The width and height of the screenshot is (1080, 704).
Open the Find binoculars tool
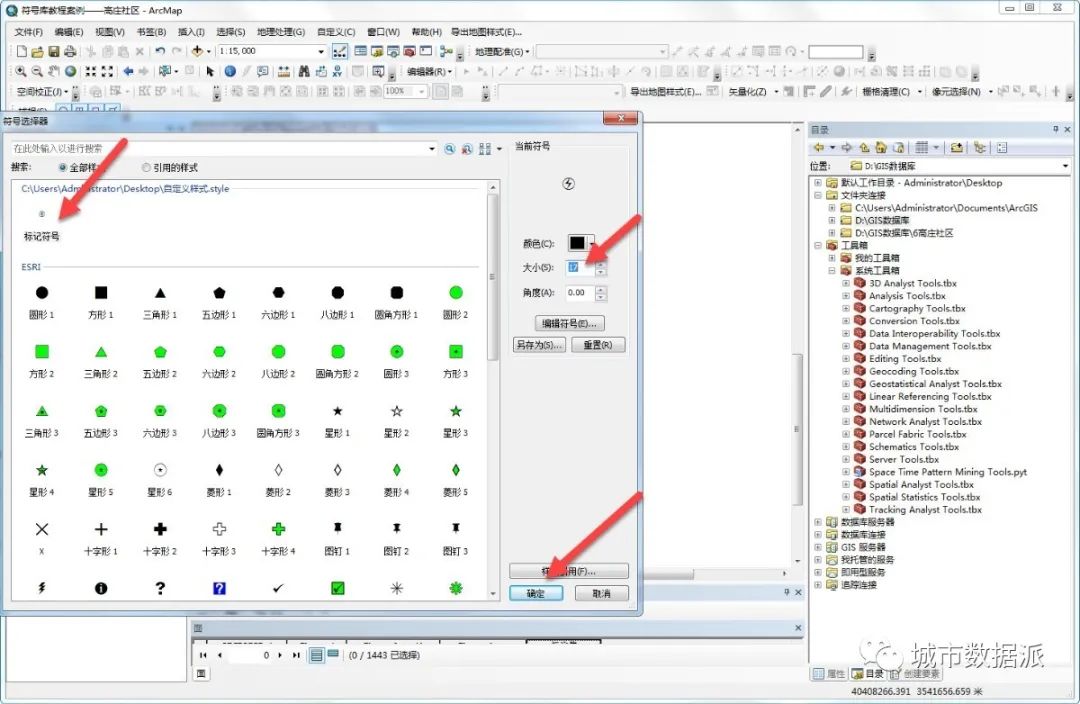point(304,71)
